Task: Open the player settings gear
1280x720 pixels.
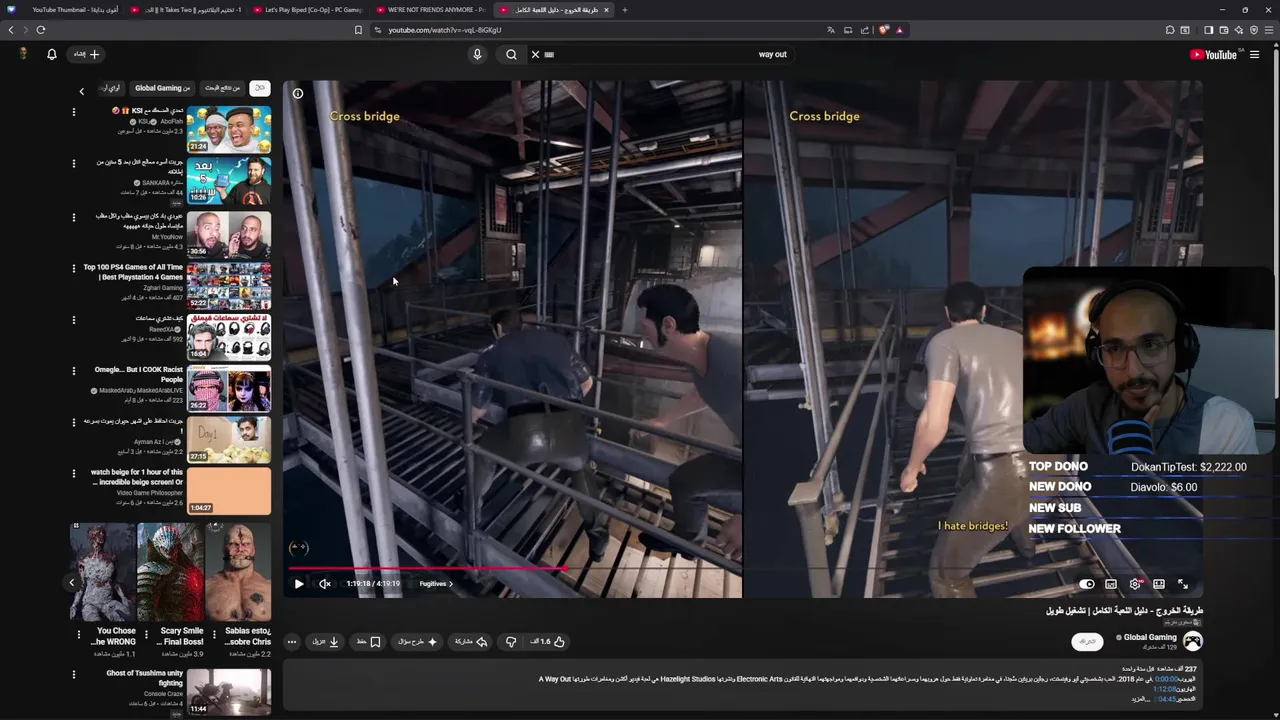Action: (x=1135, y=584)
